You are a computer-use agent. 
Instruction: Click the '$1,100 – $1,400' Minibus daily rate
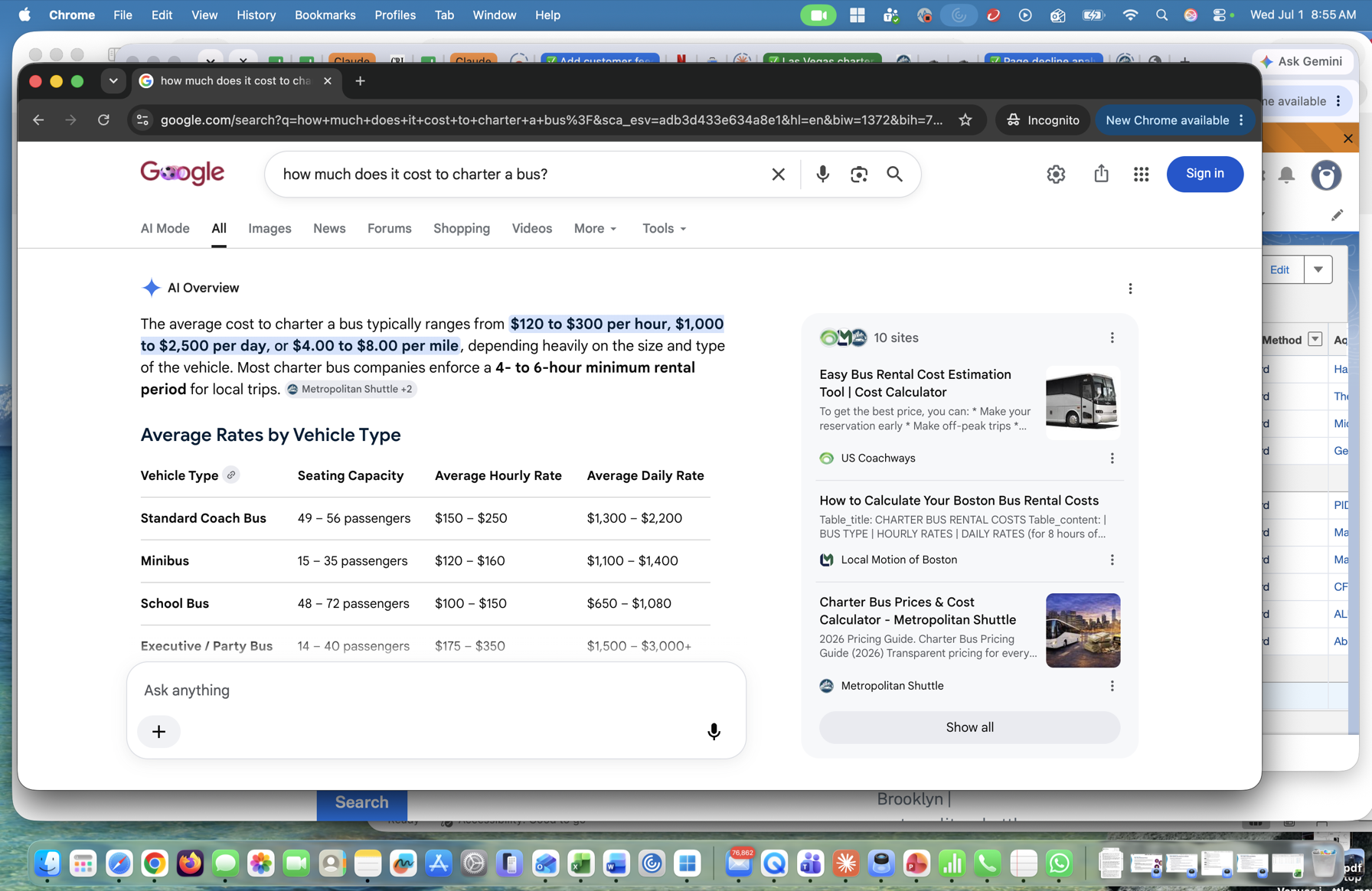[632, 561]
